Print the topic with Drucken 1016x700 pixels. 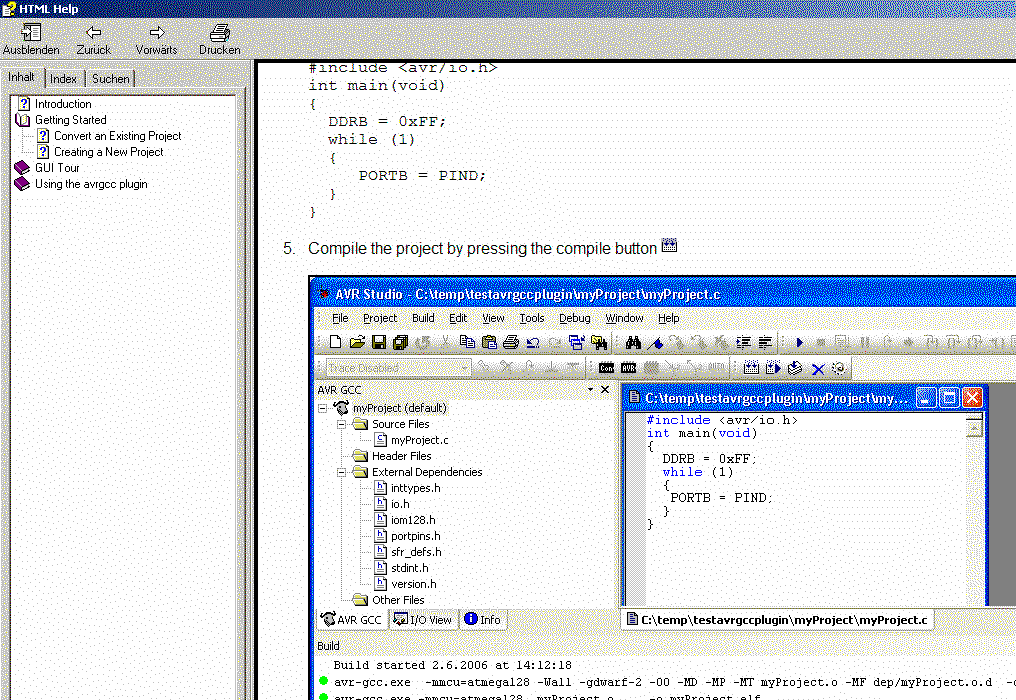coord(220,40)
